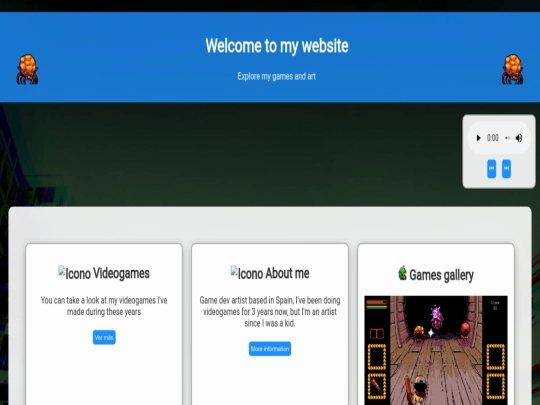
Task: Click the 'More information' button
Action: [x=270, y=349]
